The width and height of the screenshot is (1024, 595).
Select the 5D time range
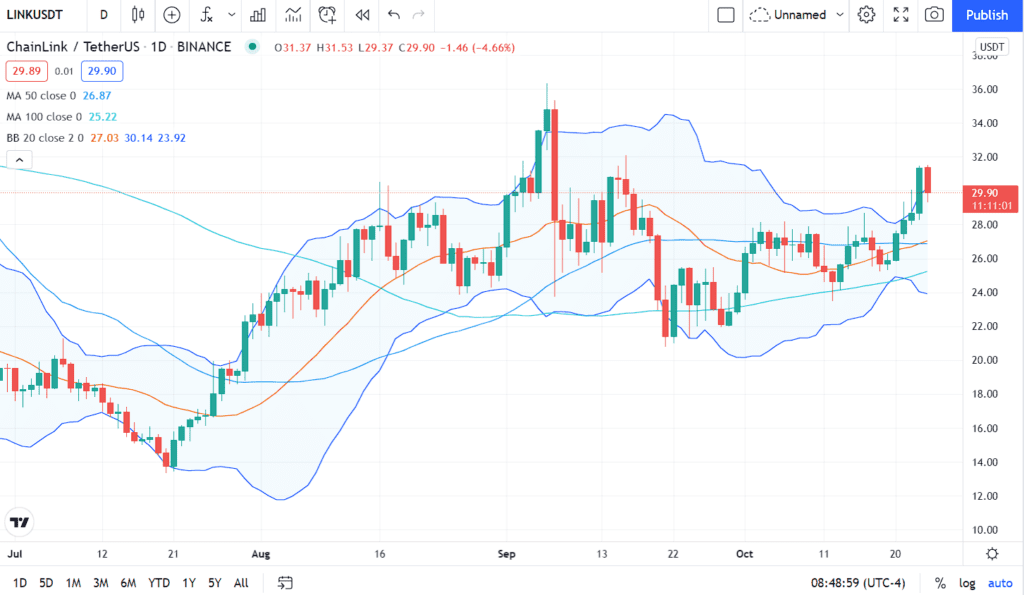(x=46, y=583)
